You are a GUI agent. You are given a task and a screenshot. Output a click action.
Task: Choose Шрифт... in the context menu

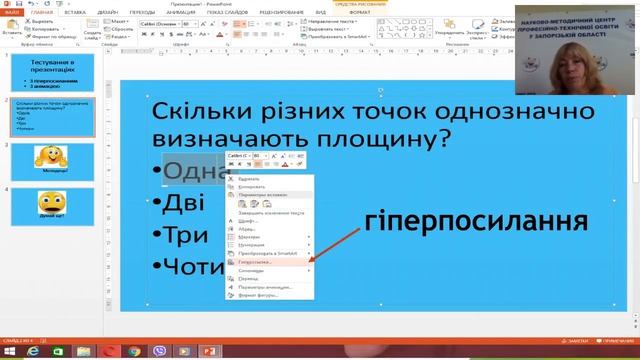click(x=269, y=221)
